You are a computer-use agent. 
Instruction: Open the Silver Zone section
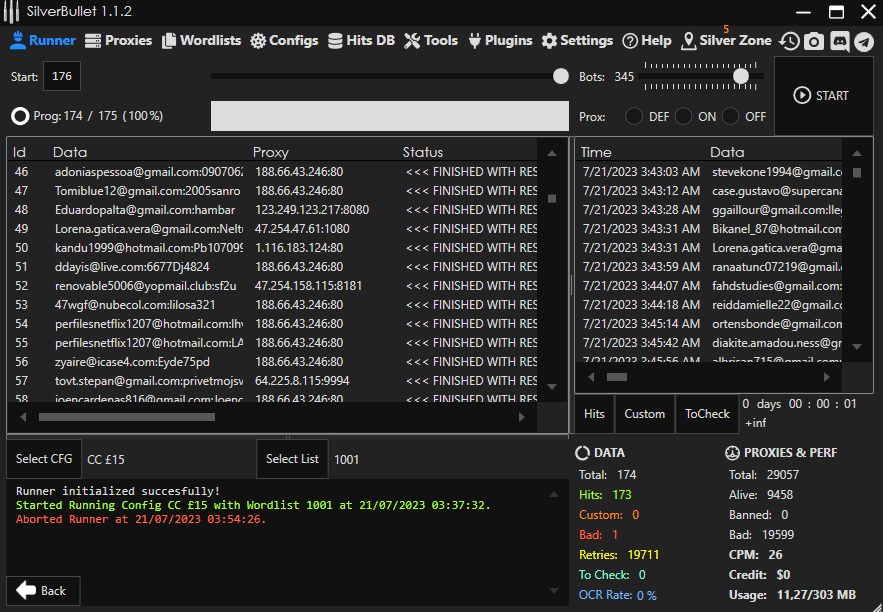tap(726, 41)
